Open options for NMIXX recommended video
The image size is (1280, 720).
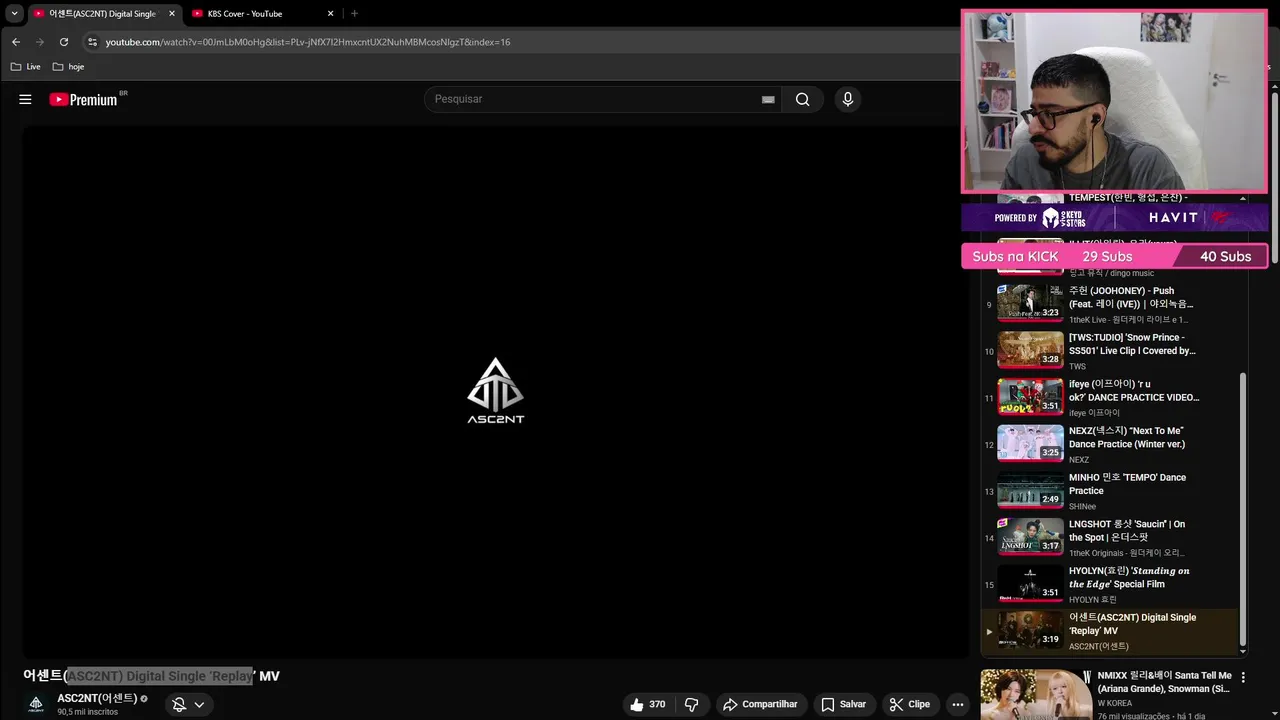tap(1243, 677)
